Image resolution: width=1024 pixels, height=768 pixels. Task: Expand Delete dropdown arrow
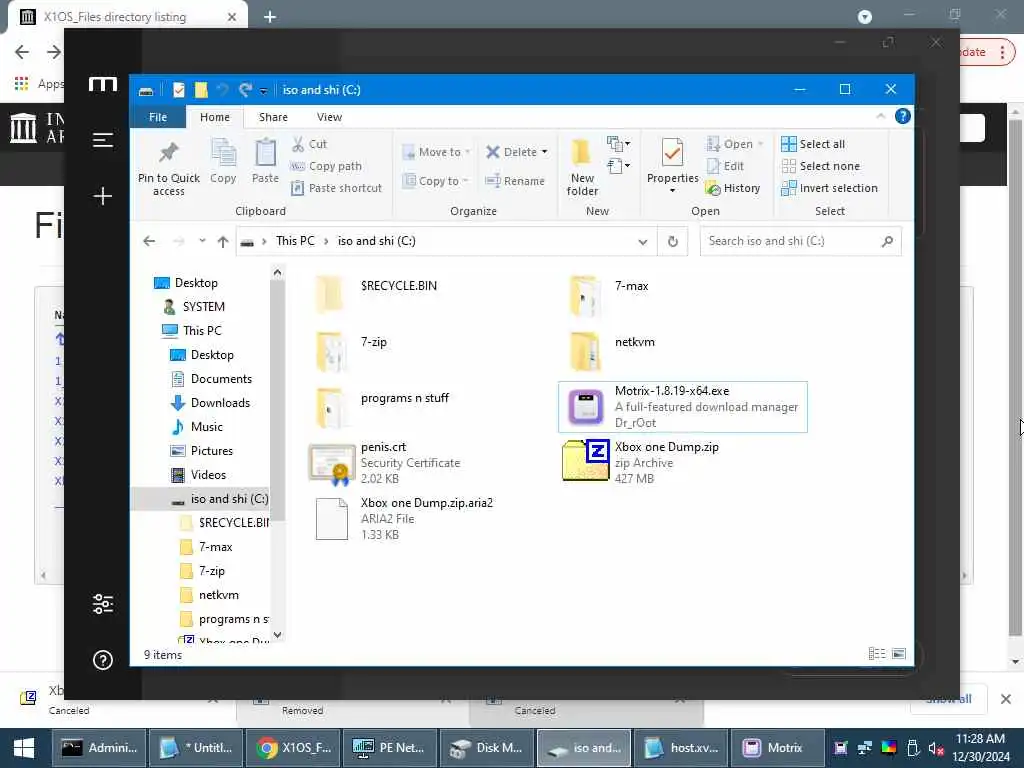pyautogui.click(x=545, y=152)
